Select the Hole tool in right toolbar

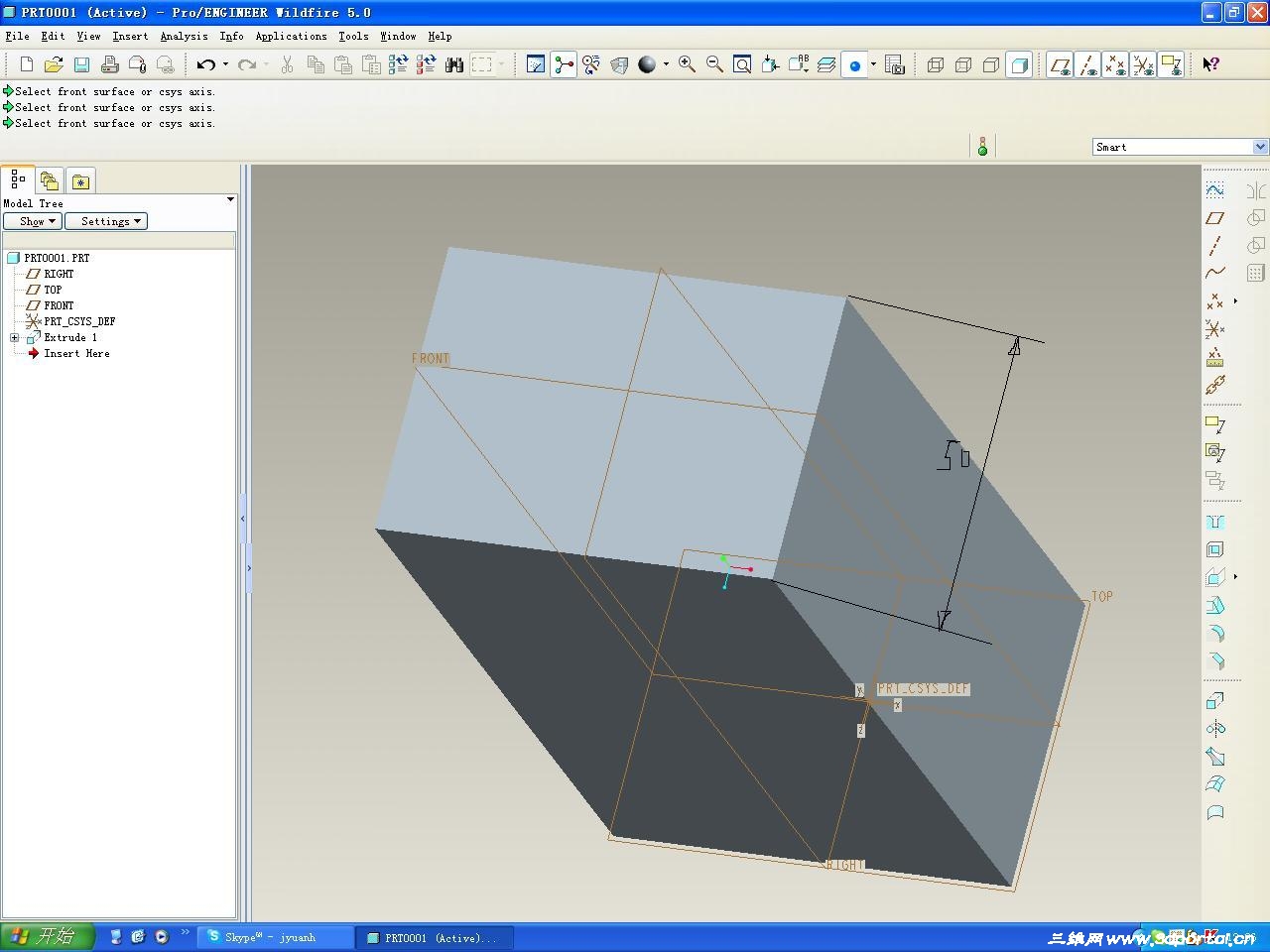tap(1214, 523)
